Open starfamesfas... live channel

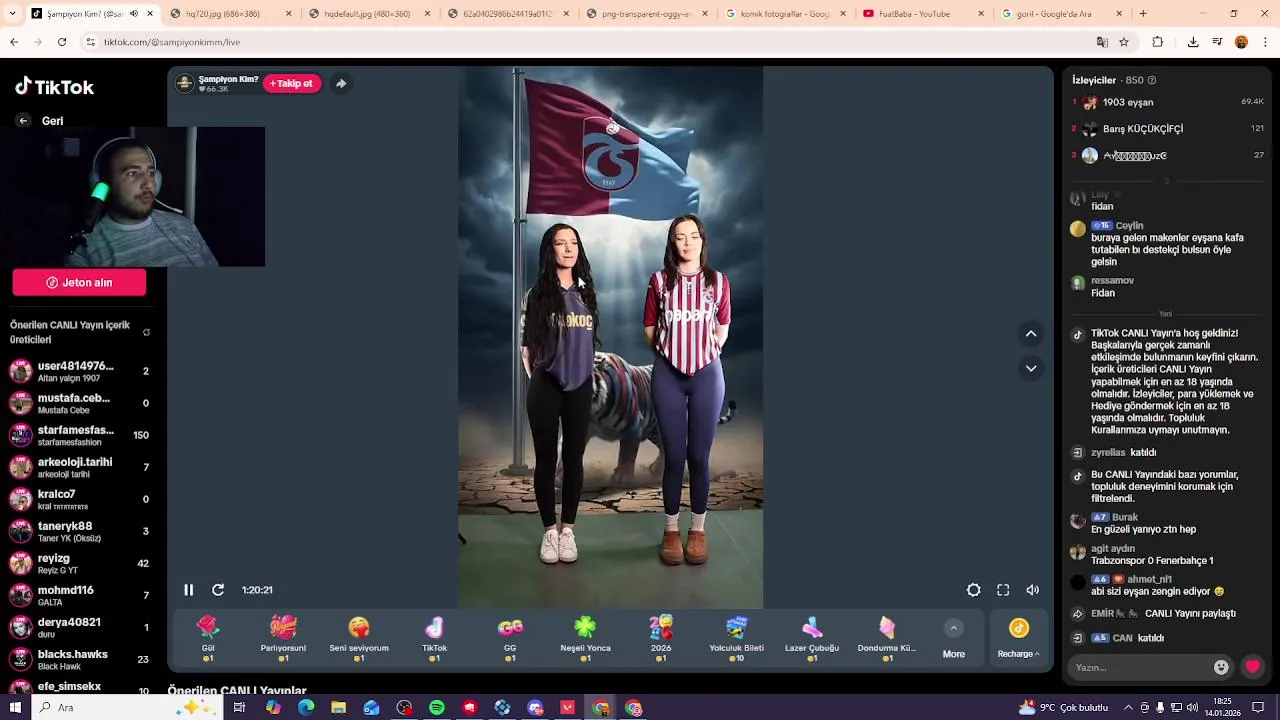[79, 435]
